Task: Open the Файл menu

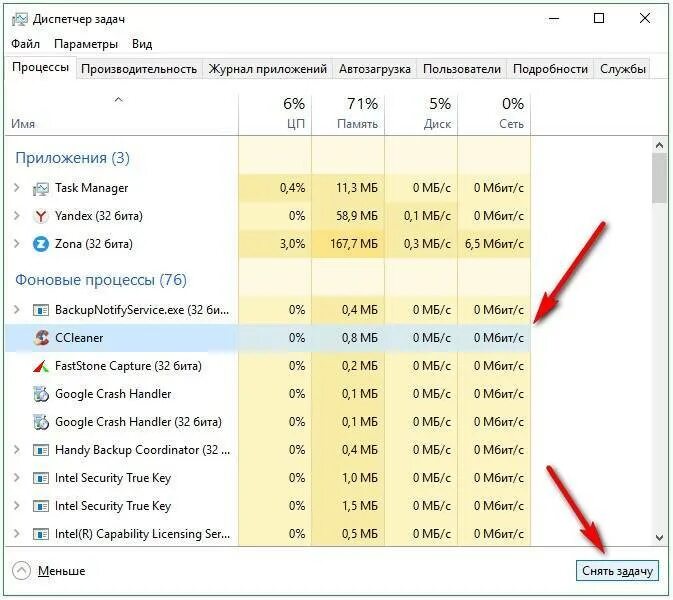Action: pyautogui.click(x=25, y=44)
